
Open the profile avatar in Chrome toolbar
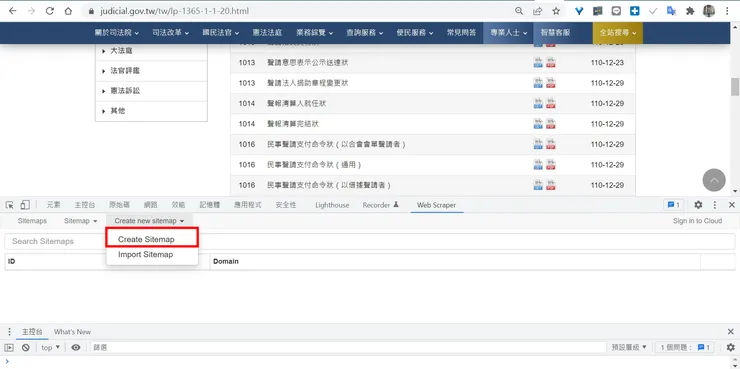pos(709,11)
